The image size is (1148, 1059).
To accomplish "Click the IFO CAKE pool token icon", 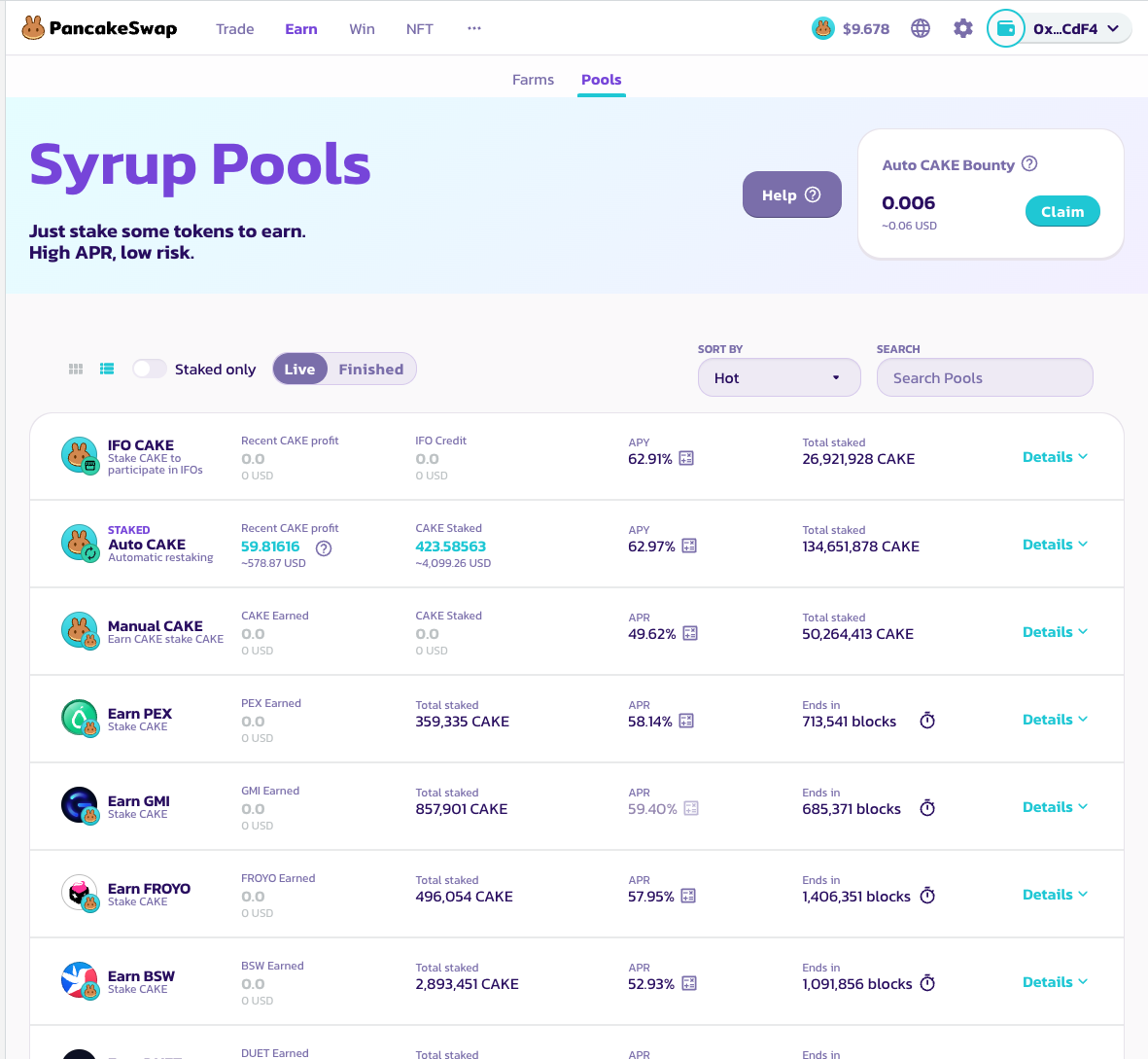I will tap(80, 455).
